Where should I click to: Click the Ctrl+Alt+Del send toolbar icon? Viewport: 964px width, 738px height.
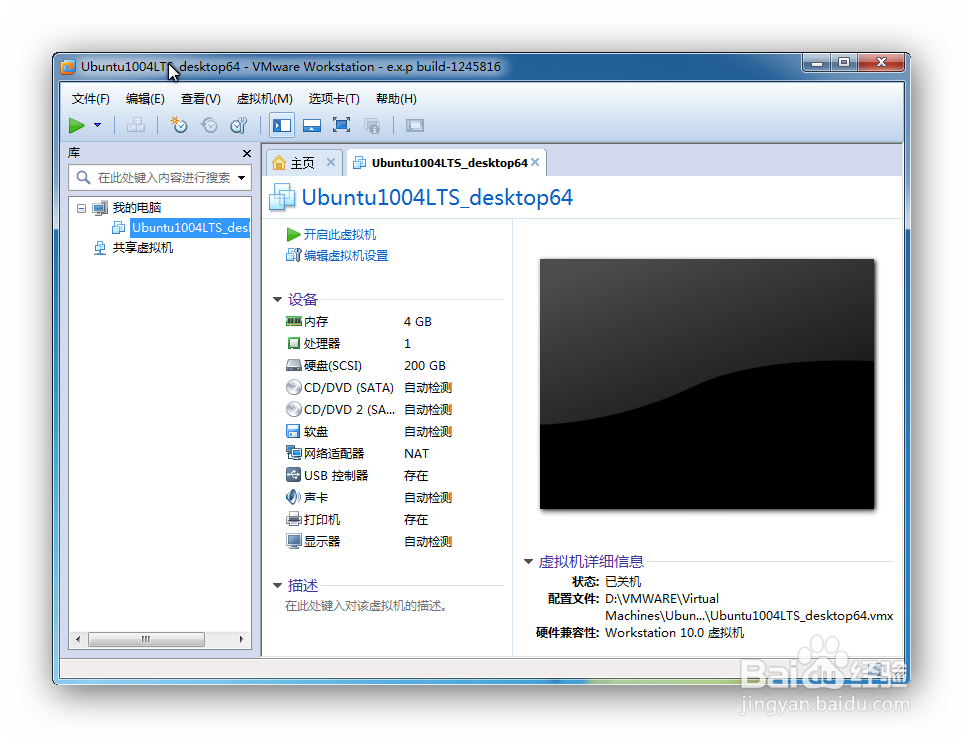click(x=136, y=125)
